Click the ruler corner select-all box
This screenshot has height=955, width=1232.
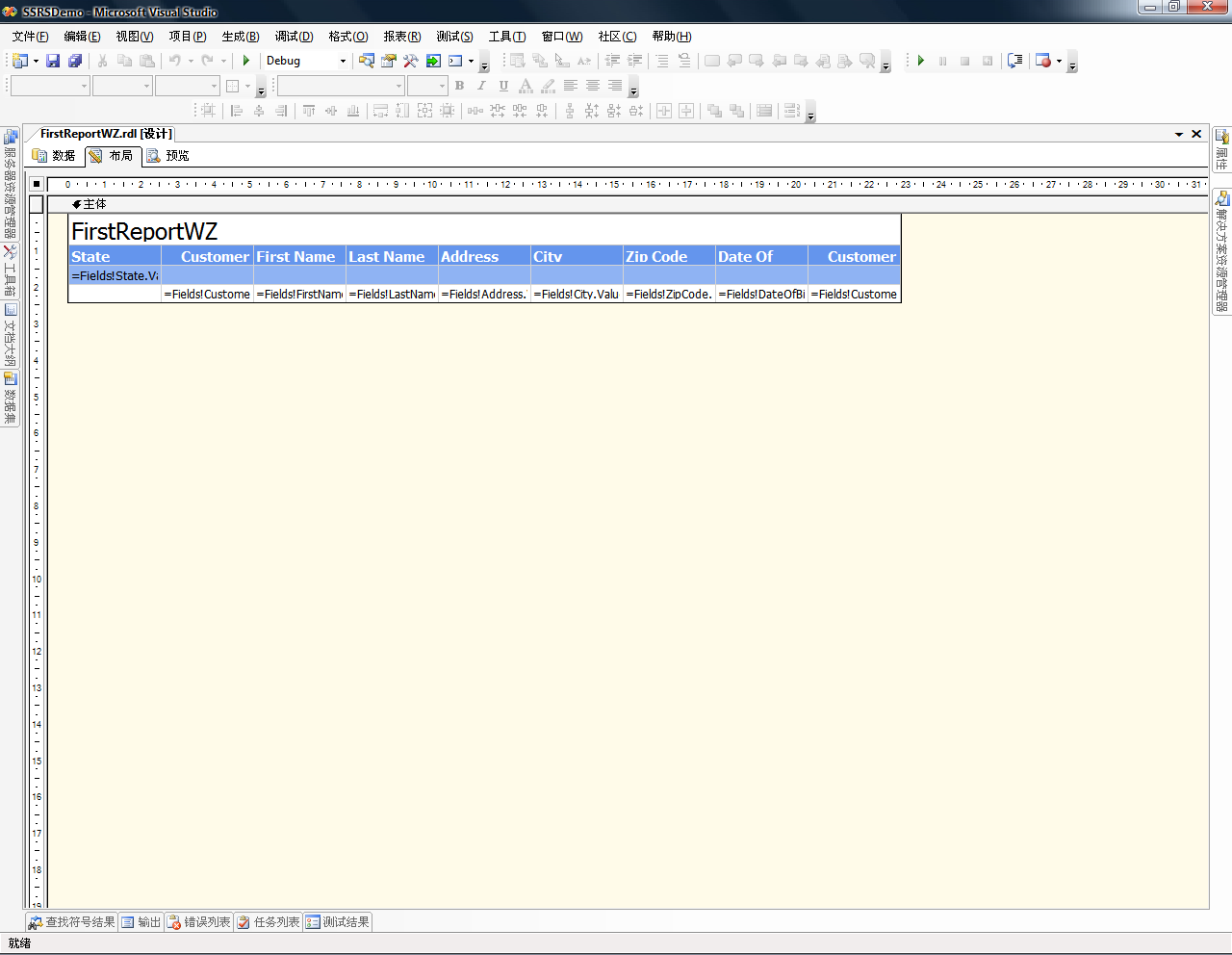pyautogui.click(x=36, y=184)
